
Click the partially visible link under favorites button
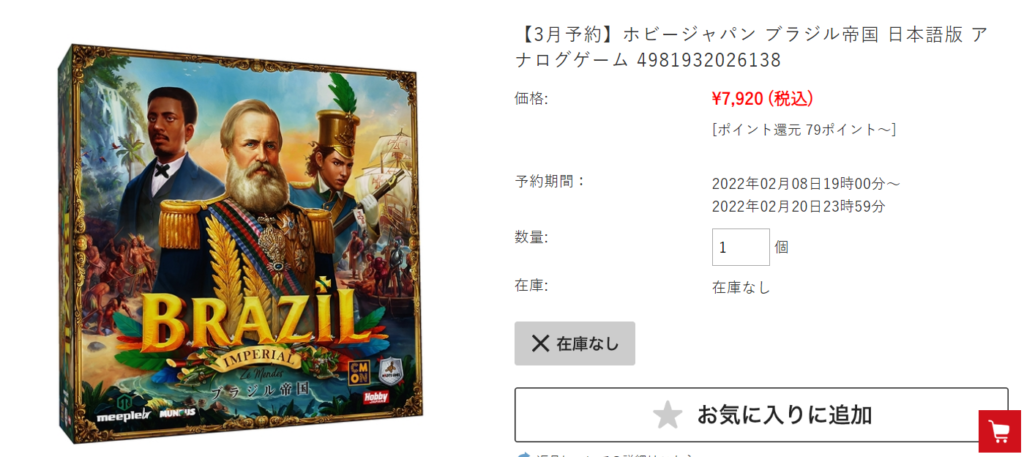coord(614,454)
